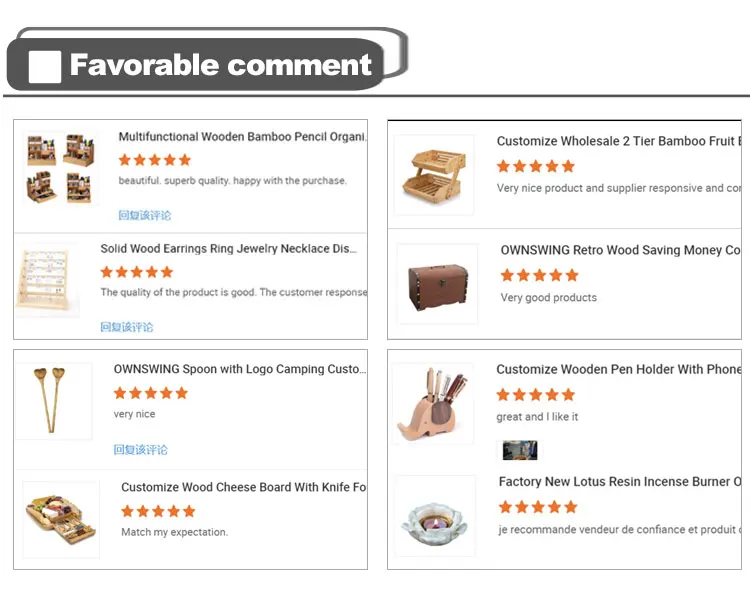Open the review photo under 'great and I like it'
Image resolution: width=750 pixels, height=612 pixels.
[x=520, y=450]
